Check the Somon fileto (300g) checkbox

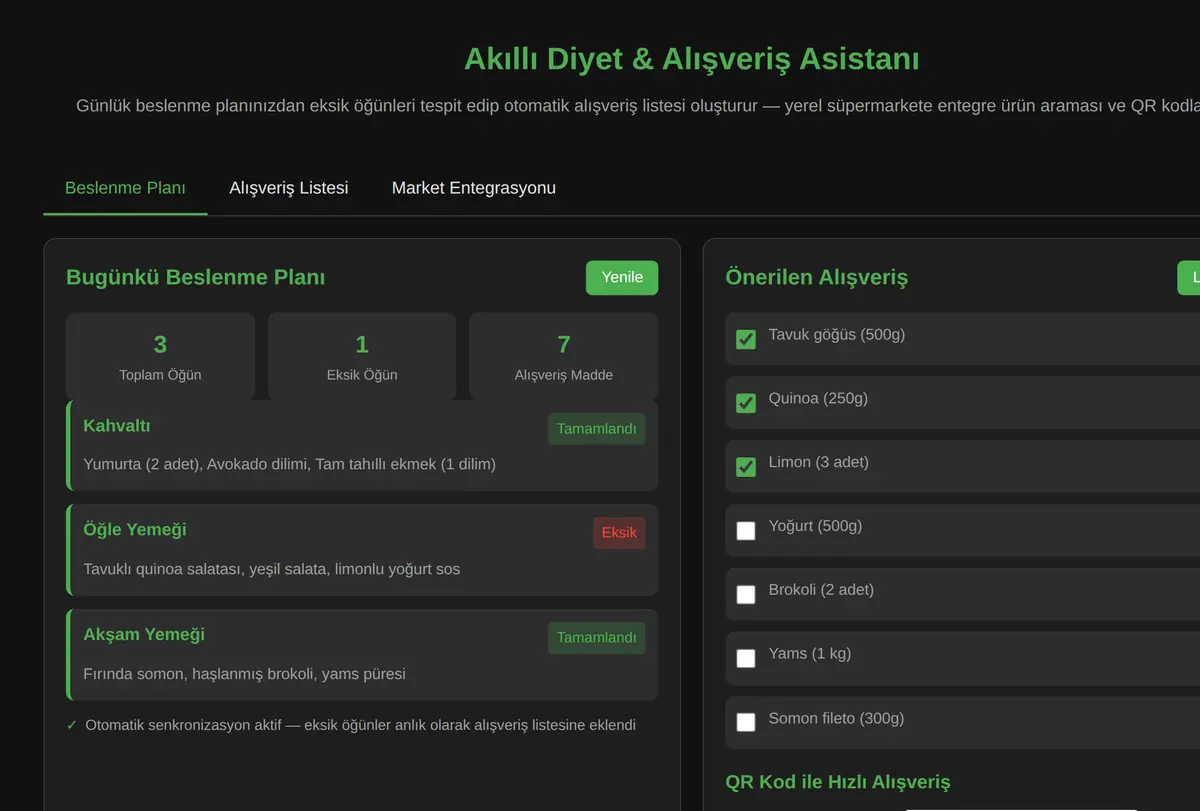click(x=746, y=722)
